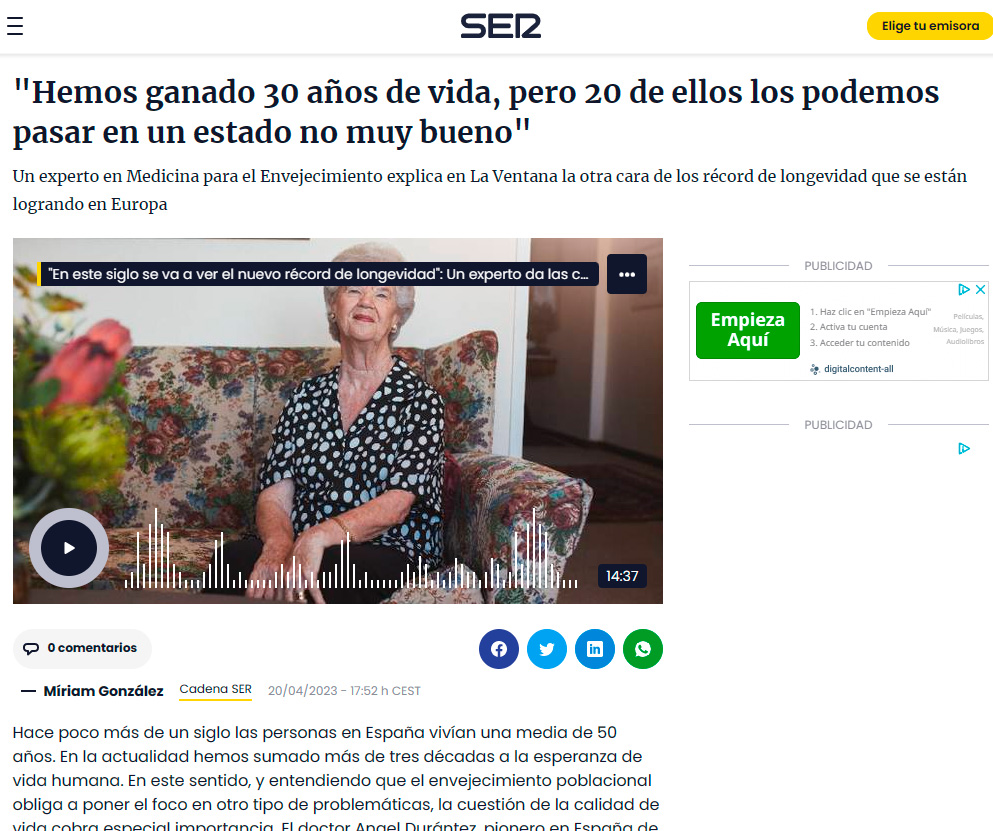993x831 pixels.
Task: Click the SER logo
Action: (x=500, y=26)
